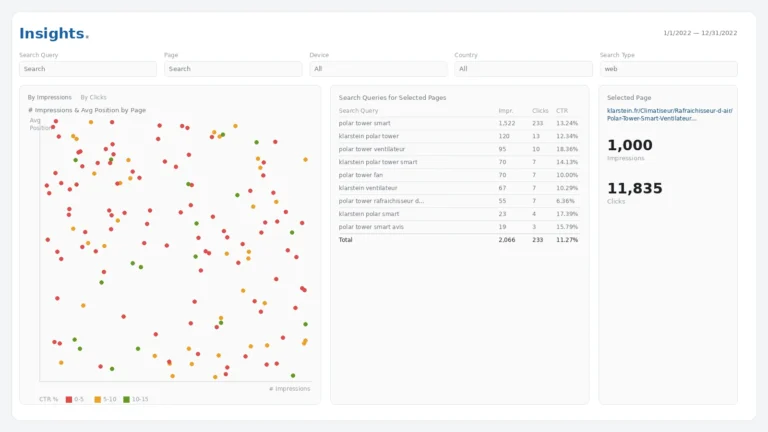Select the 'polar tower fan' query row
Screen dimensions: 768x432
(x=458, y=175)
